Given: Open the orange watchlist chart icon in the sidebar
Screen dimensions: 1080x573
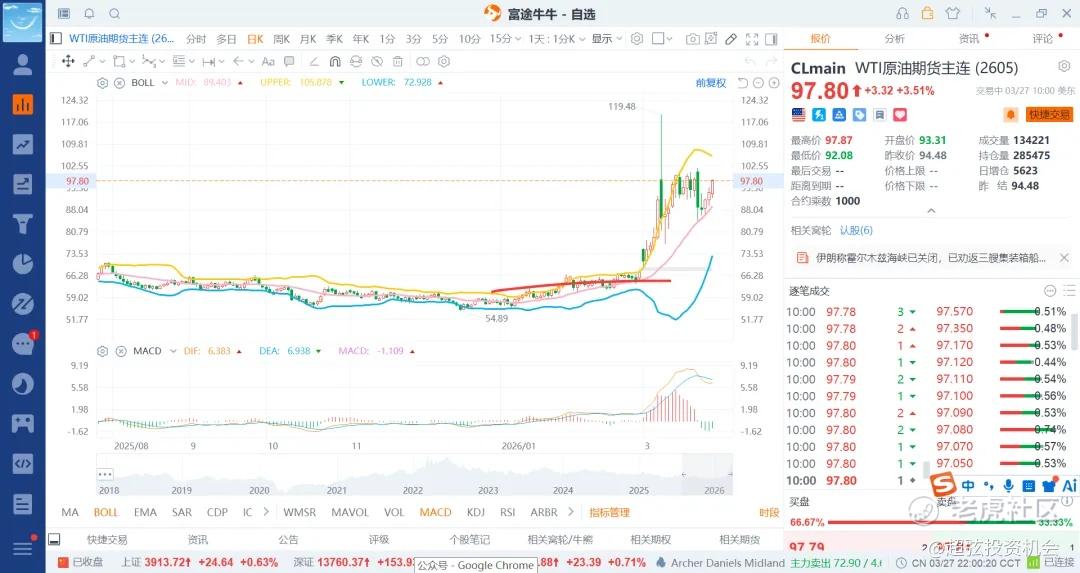Looking at the screenshot, I should [x=23, y=105].
